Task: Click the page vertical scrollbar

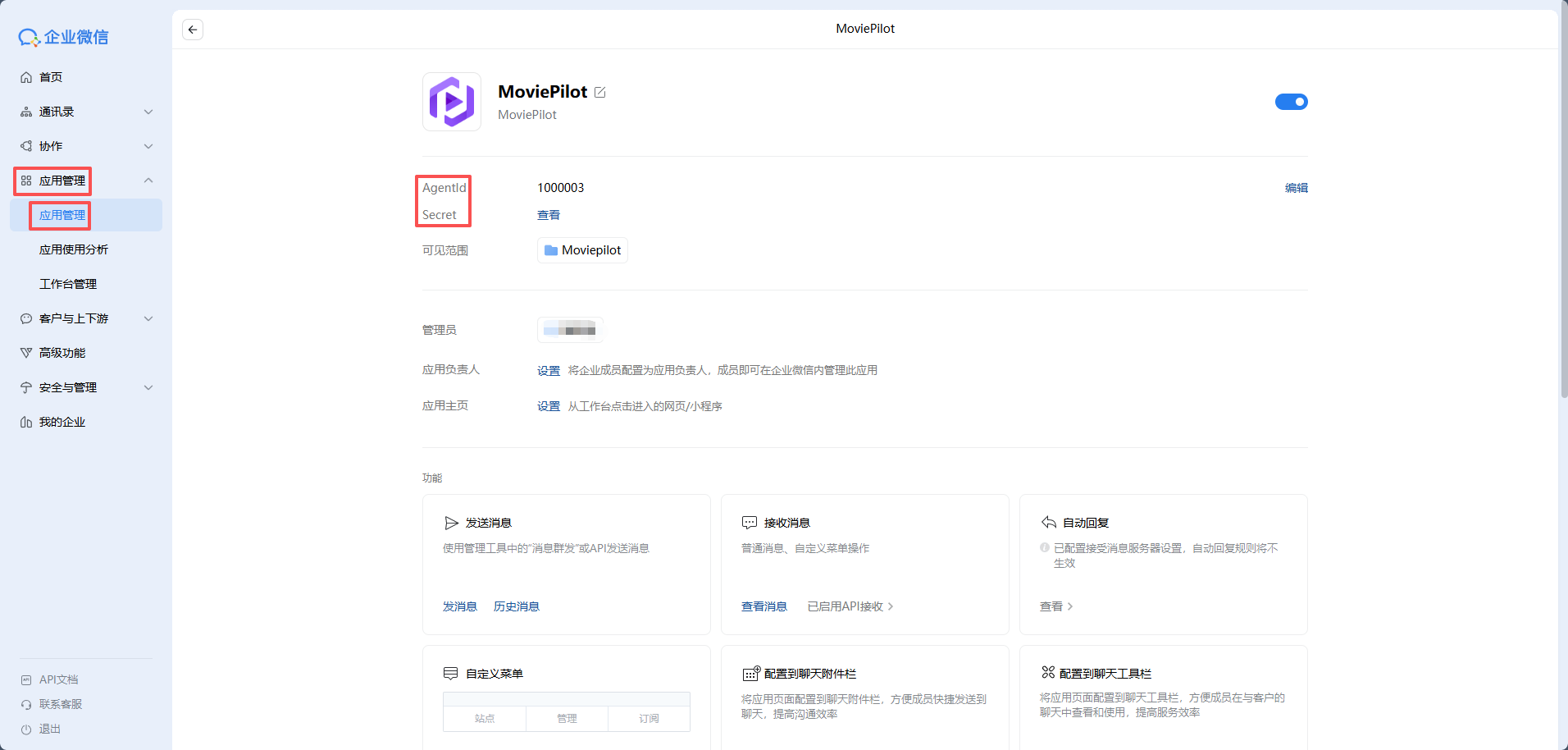Action: (x=1563, y=205)
